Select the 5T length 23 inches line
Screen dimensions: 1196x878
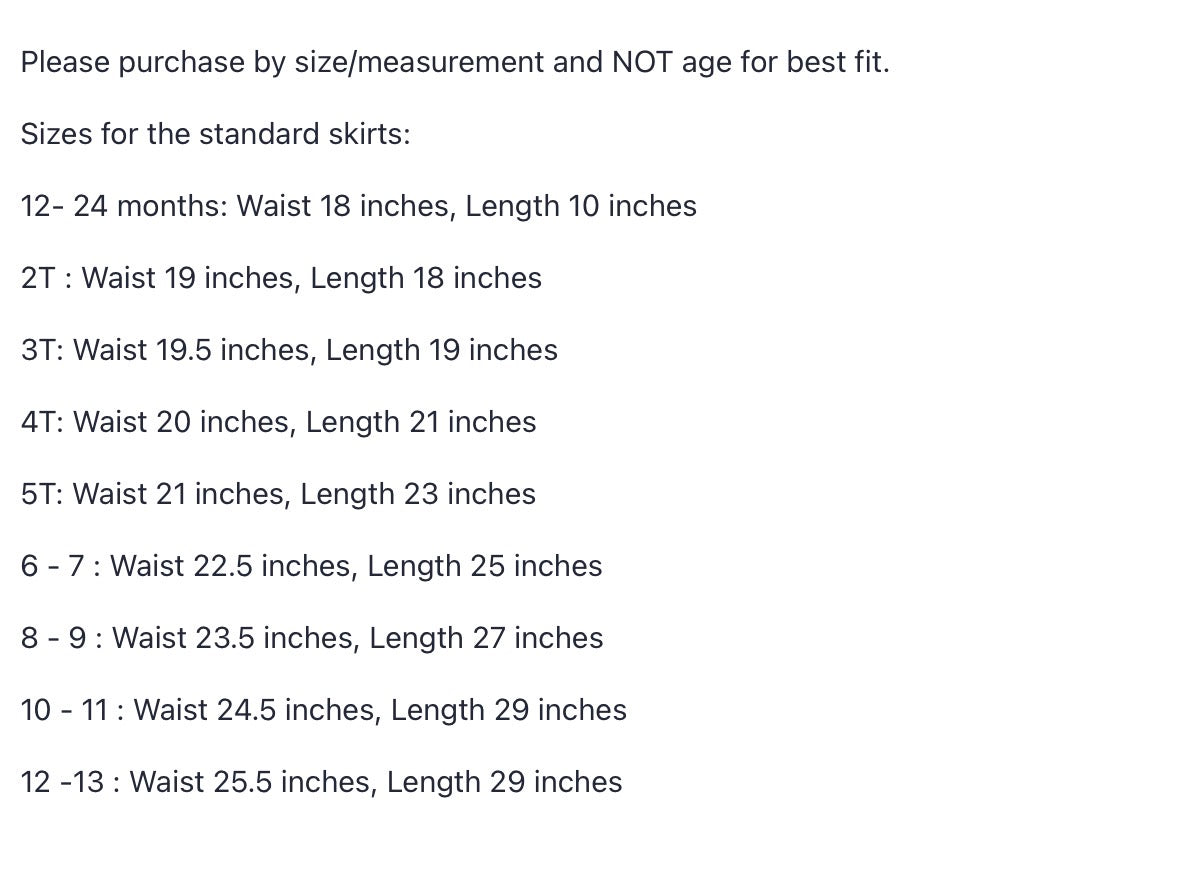click(x=278, y=494)
